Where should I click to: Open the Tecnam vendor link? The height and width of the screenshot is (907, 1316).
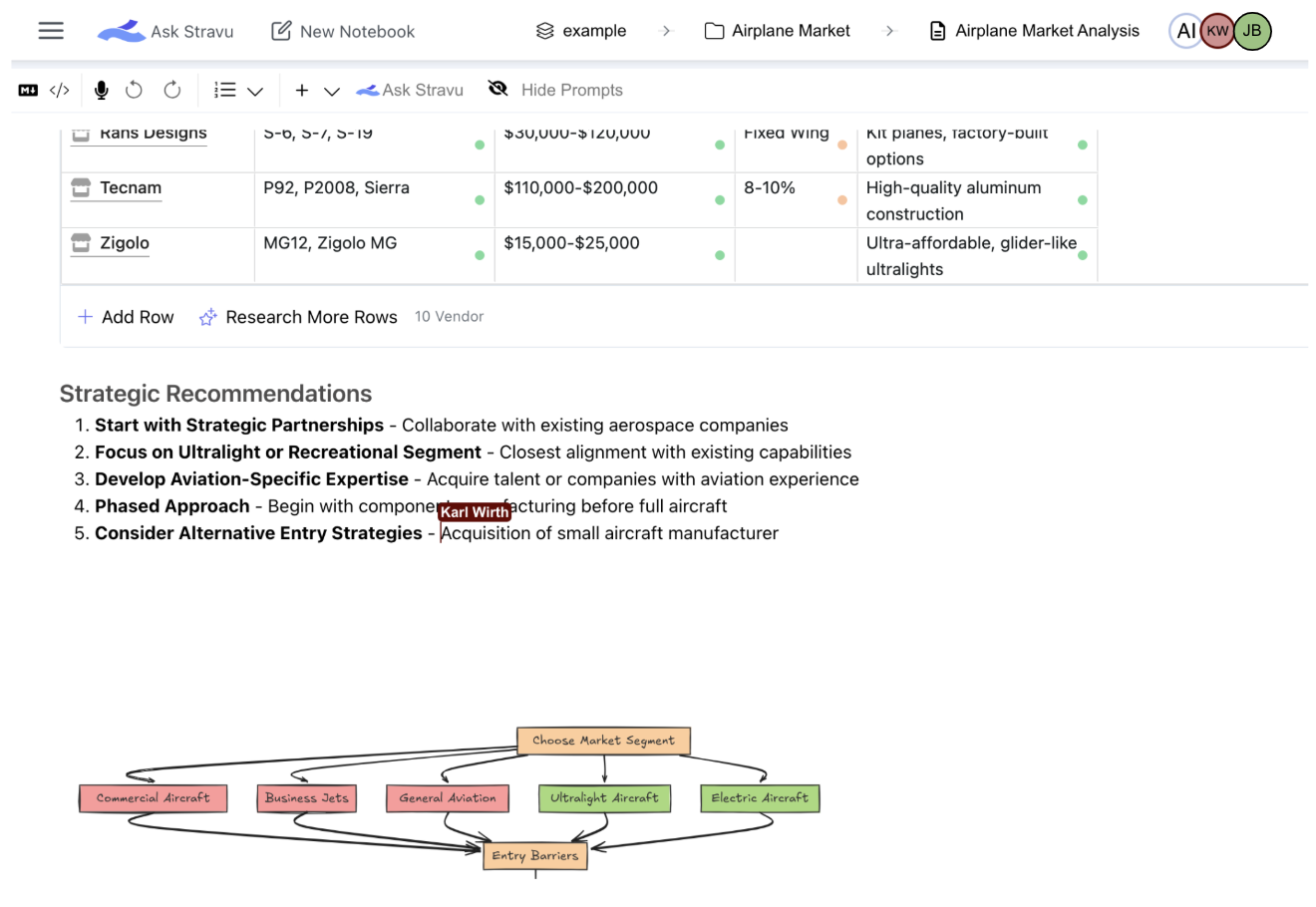tap(131, 187)
